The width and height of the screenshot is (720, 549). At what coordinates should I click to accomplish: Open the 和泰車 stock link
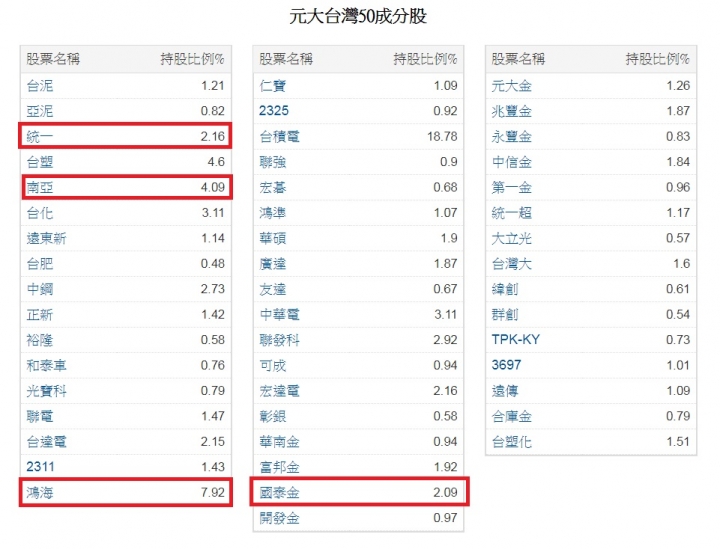[x=46, y=365]
